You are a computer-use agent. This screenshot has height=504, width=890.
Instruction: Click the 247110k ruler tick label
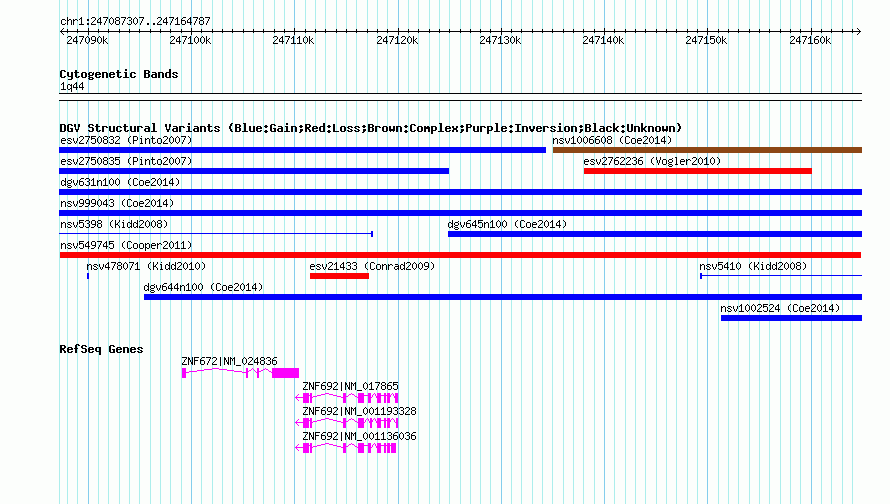(x=293, y=40)
